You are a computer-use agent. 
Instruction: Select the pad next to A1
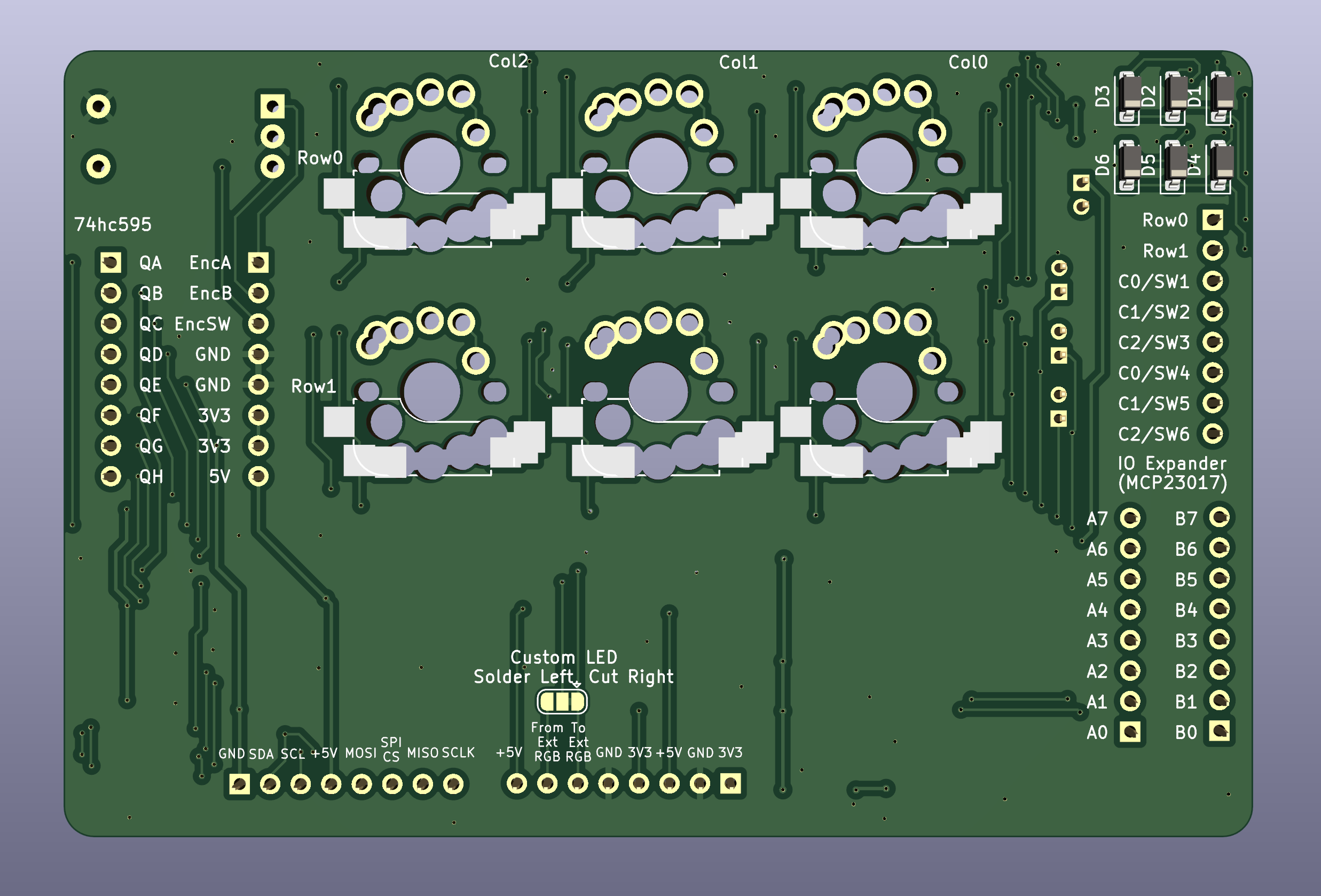[1130, 701]
